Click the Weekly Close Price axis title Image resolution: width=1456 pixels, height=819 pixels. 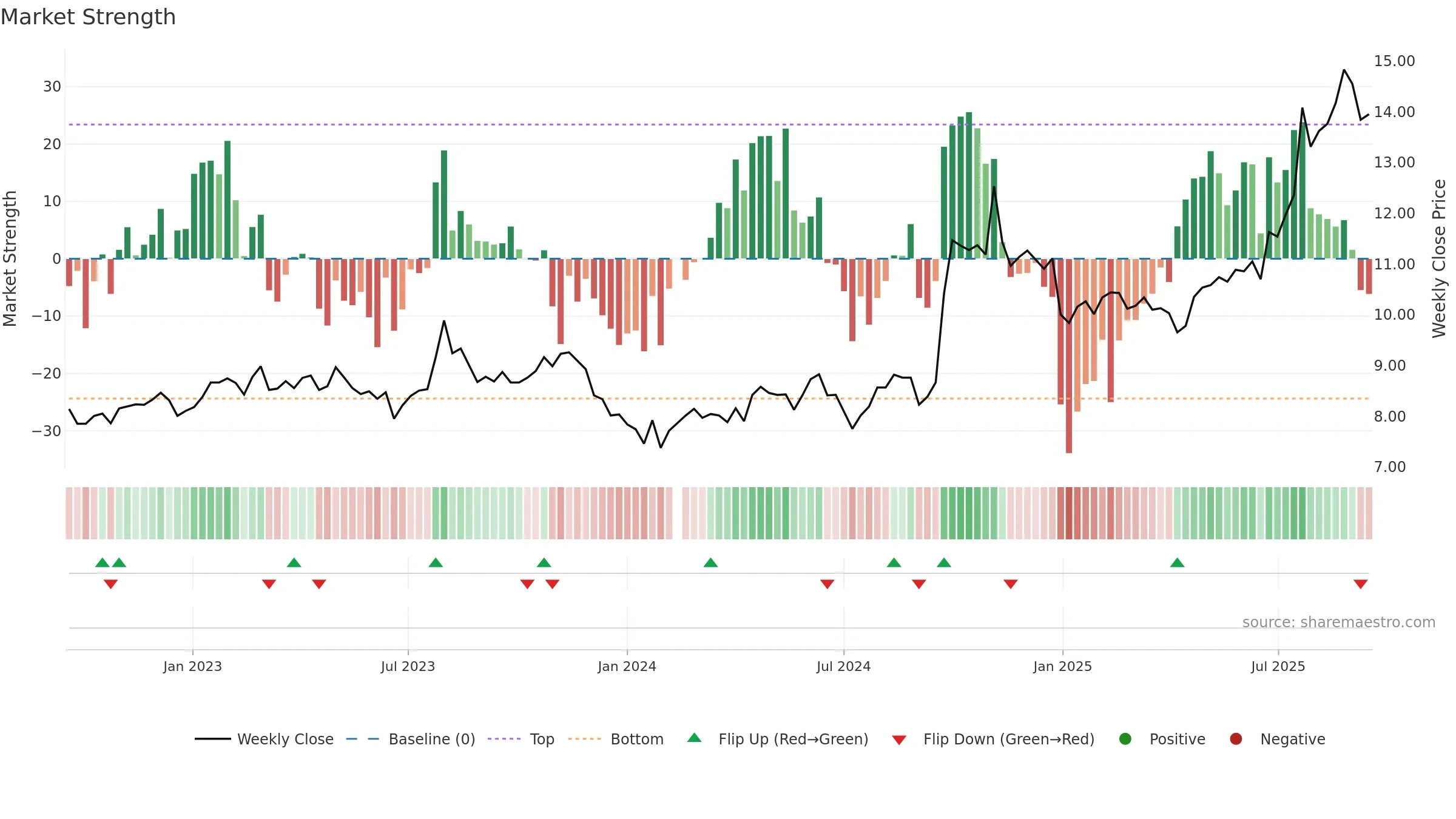1439,258
